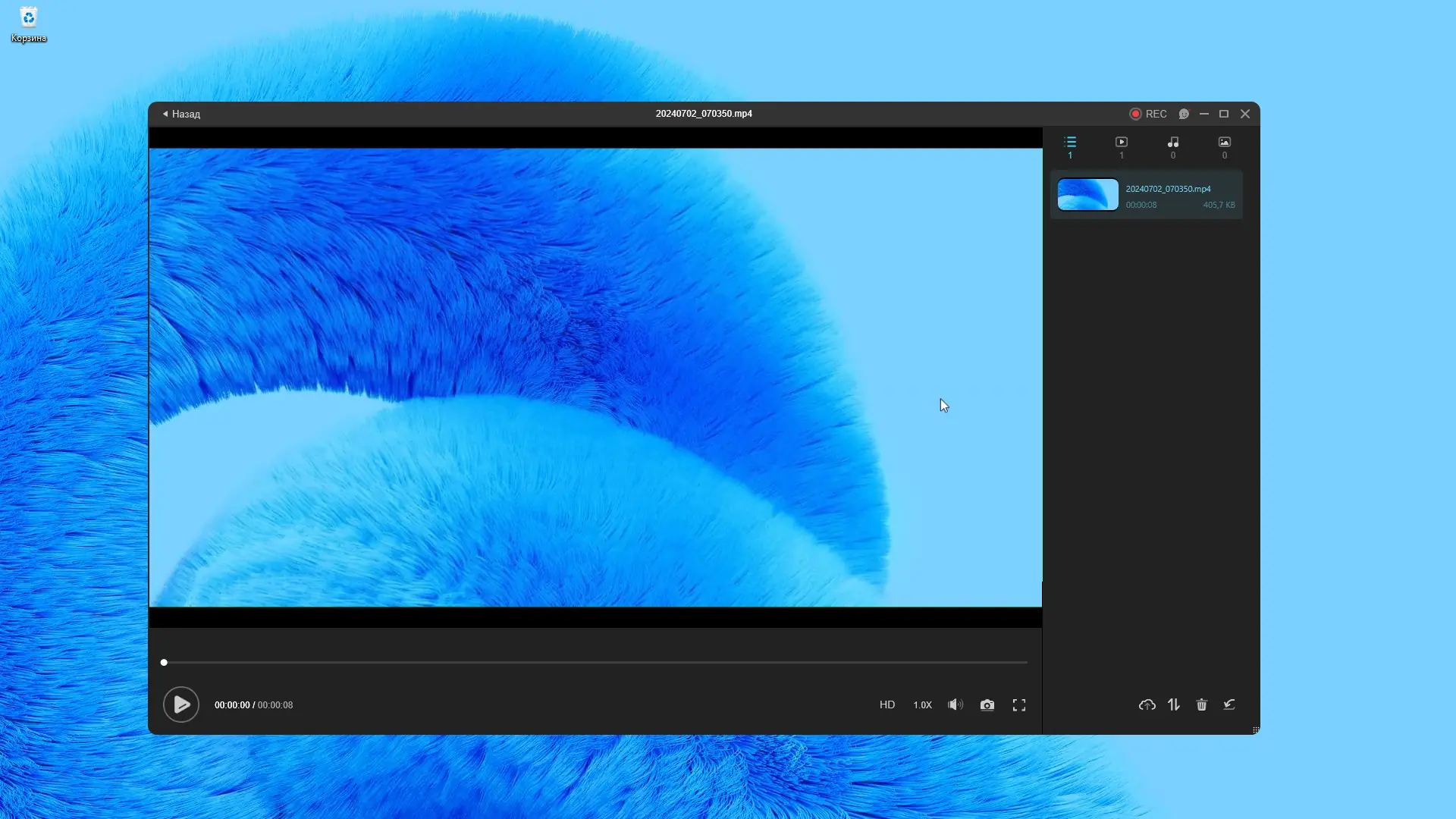Open the Recycle Bin desktop icon

[x=28, y=24]
